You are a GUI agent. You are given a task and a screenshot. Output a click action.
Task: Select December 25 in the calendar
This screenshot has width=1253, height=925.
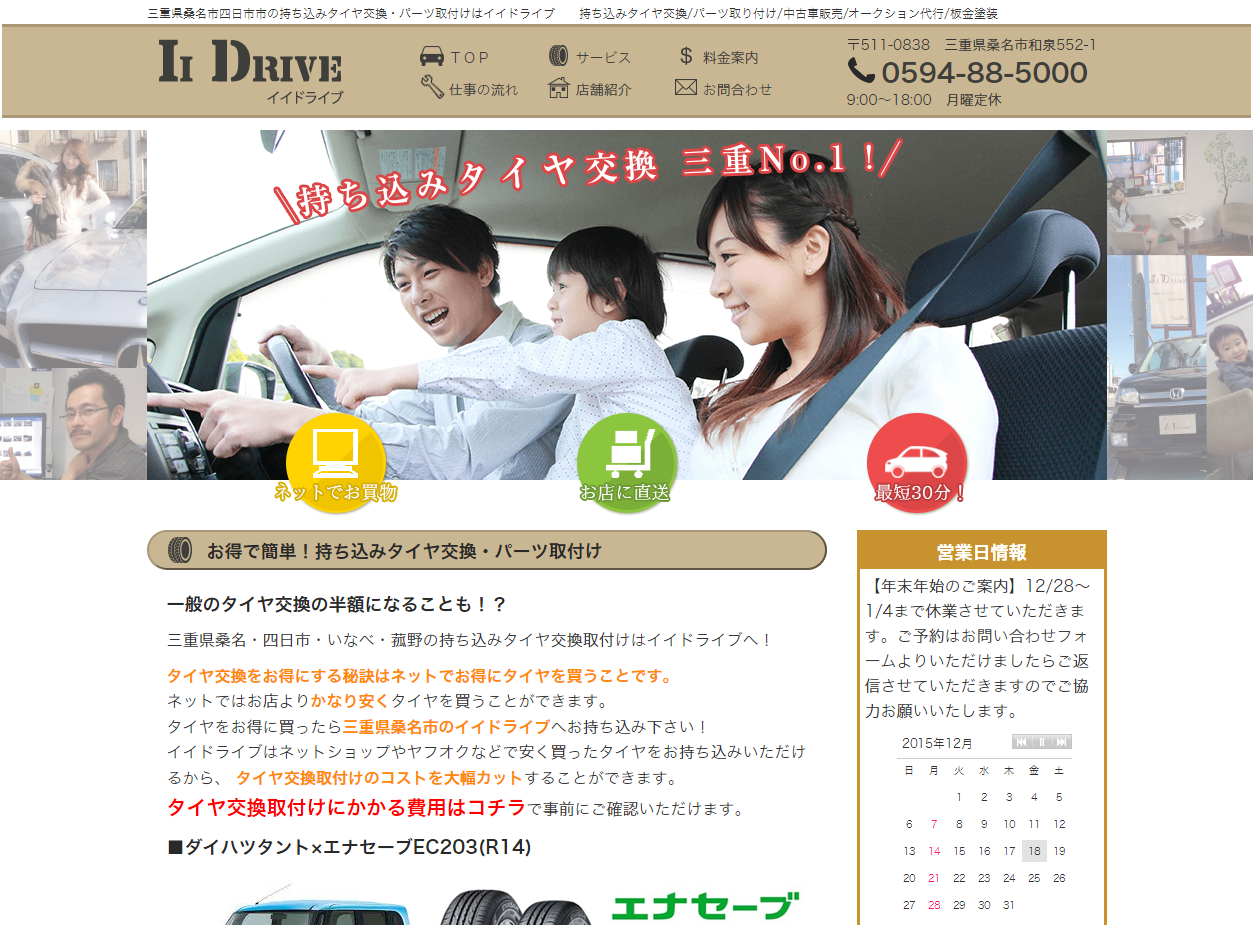(1034, 878)
